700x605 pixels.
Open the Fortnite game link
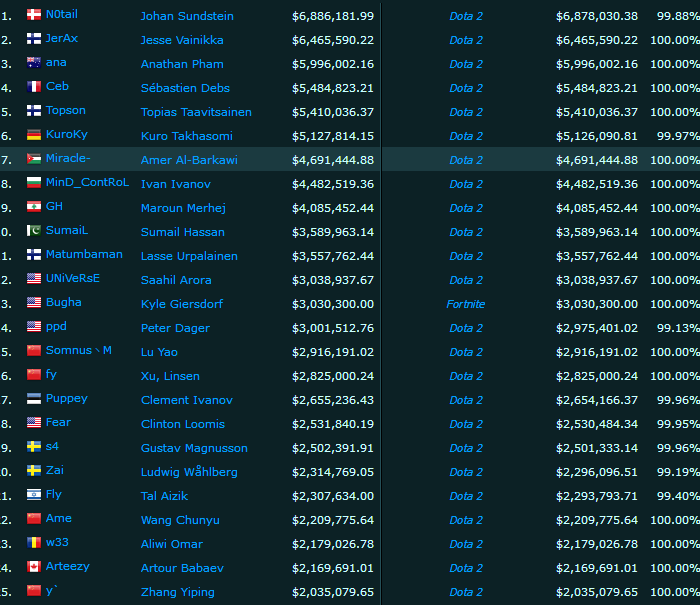coord(465,304)
